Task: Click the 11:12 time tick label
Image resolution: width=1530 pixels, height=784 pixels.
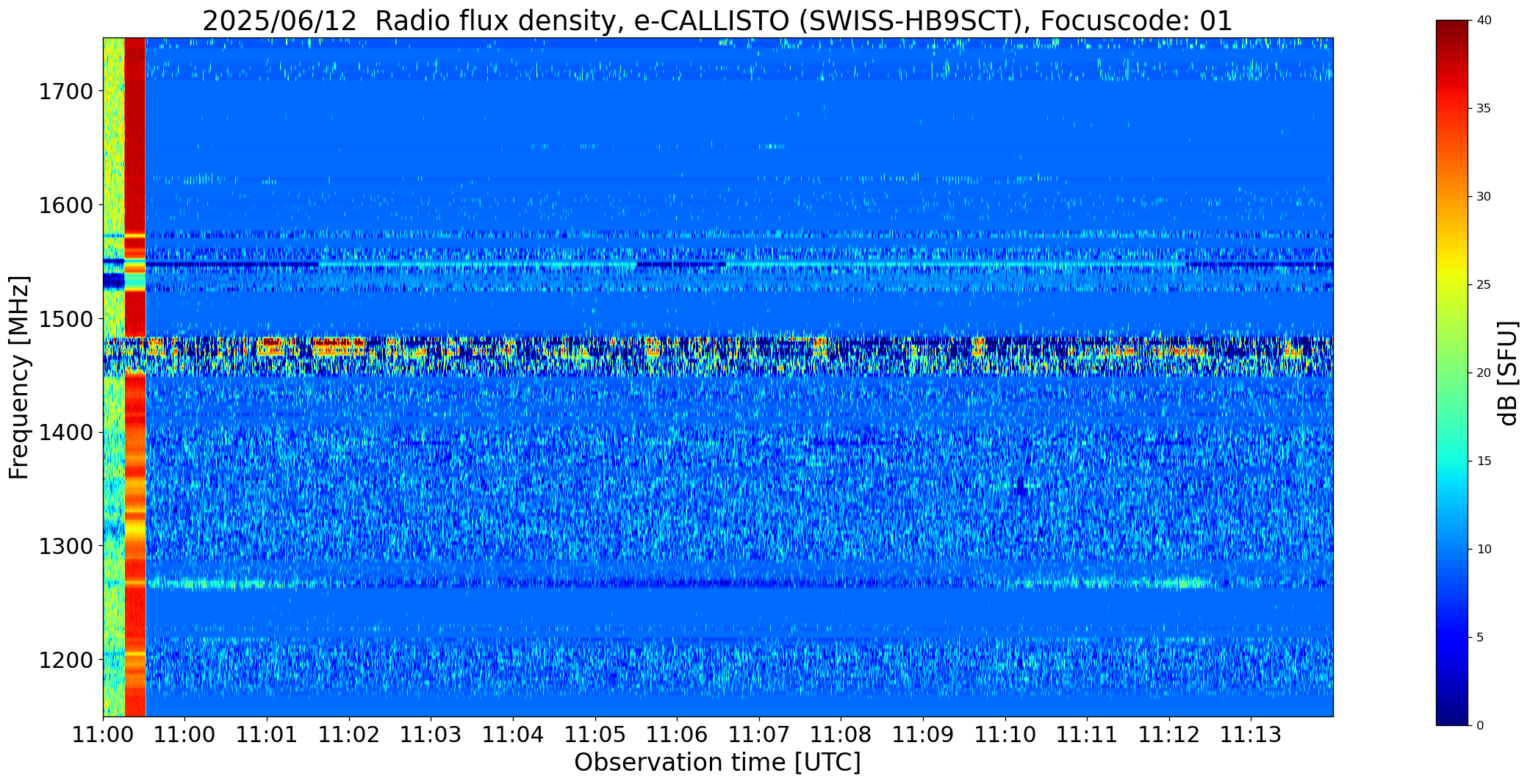Action: (1169, 735)
